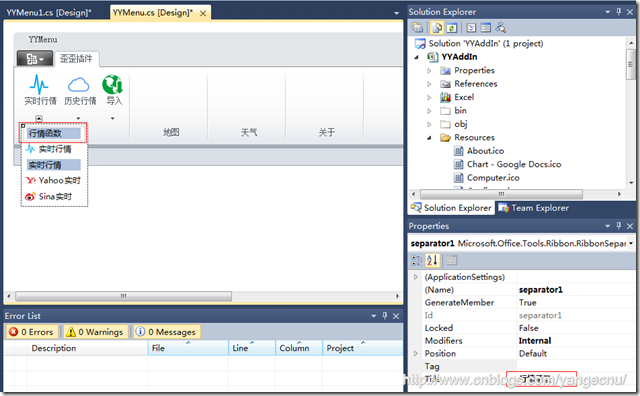Toggle the 0 Messages filter button
Screen dimensions: 640x396
(166, 332)
